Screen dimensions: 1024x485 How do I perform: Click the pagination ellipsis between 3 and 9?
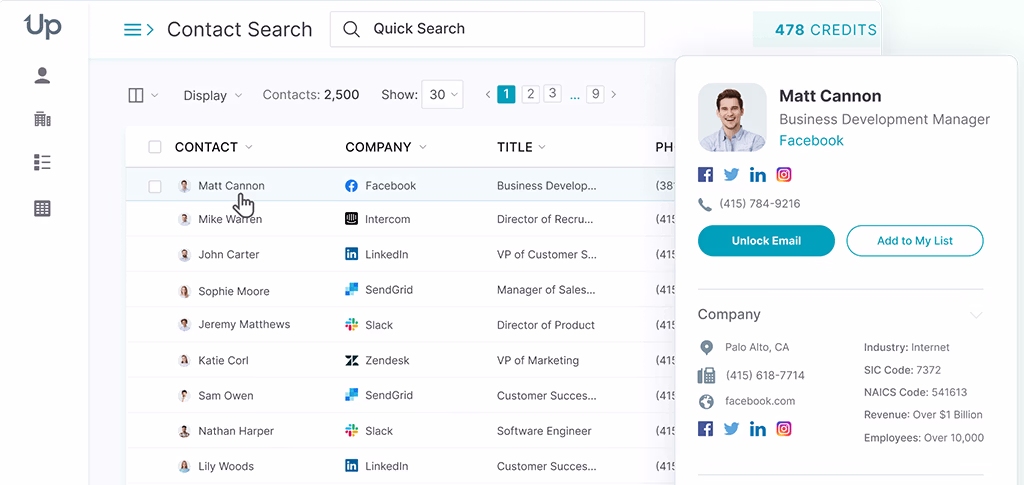coord(575,95)
